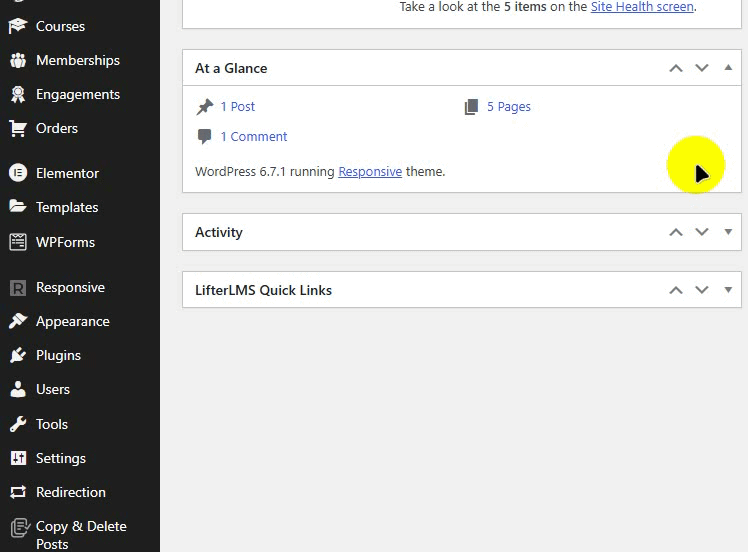Click the Tools wrench icon
Screen dimensions: 748x552
(x=18, y=424)
